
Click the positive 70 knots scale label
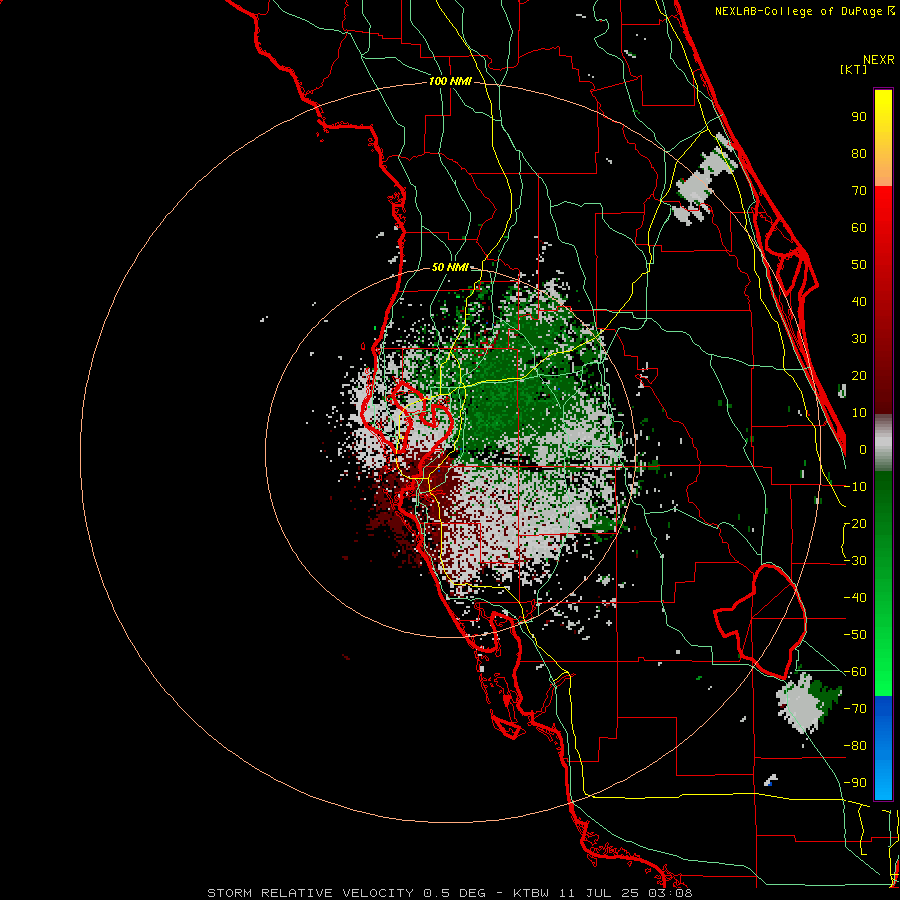point(859,191)
